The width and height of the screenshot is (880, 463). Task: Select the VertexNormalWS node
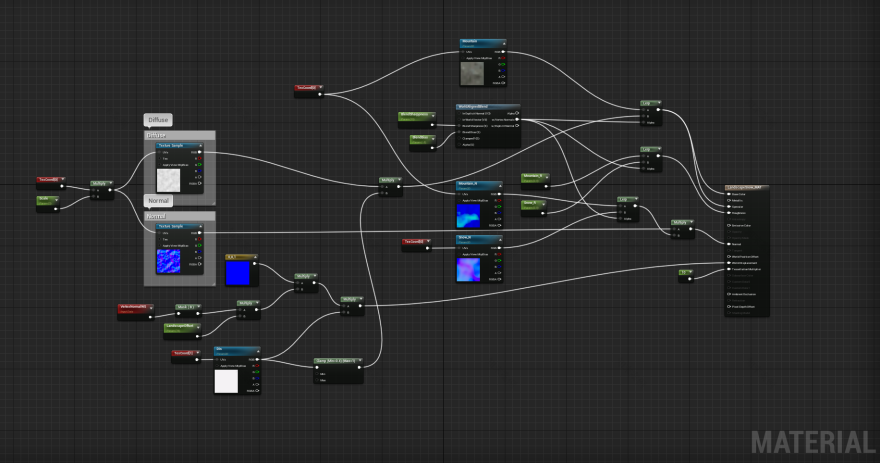(133, 307)
